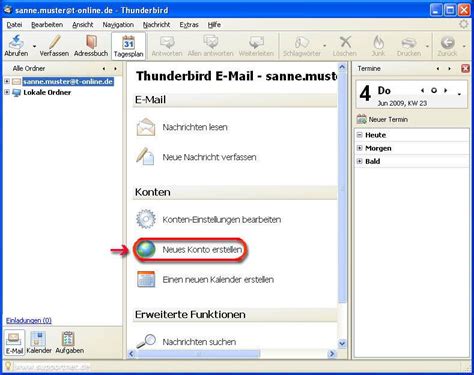Screen dimensions: 474x375
Task: Click the horizontal scrollbar thumb in start page
Action: pyautogui.click(x=198, y=354)
